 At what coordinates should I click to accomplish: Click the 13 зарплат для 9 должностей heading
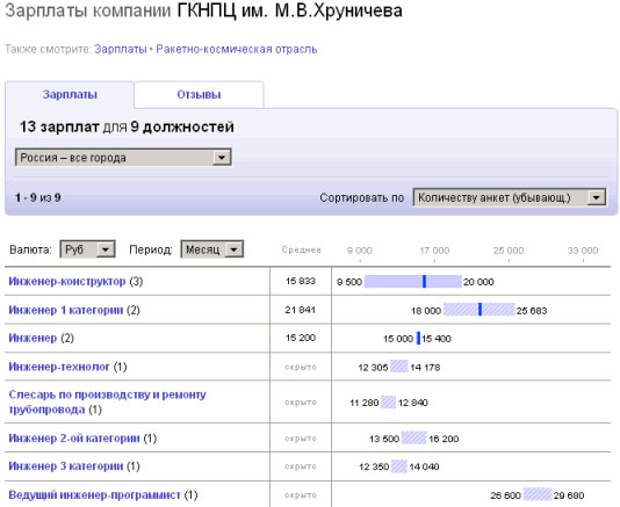click(127, 127)
